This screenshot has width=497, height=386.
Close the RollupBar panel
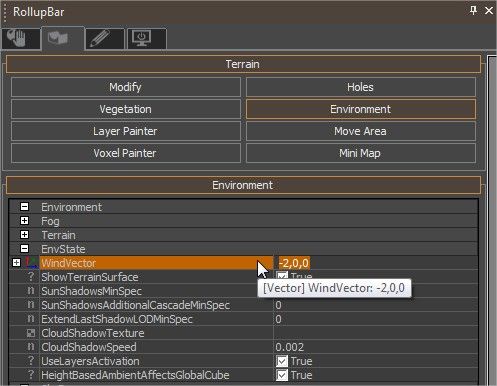[489, 11]
